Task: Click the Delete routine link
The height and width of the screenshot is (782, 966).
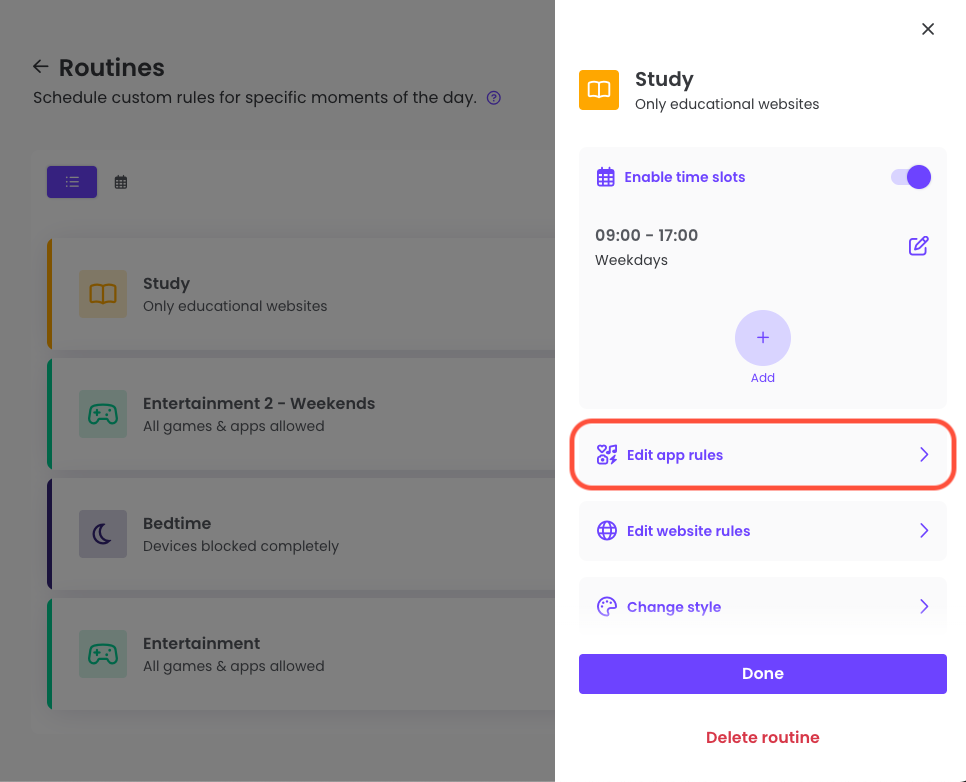Action: click(x=762, y=737)
